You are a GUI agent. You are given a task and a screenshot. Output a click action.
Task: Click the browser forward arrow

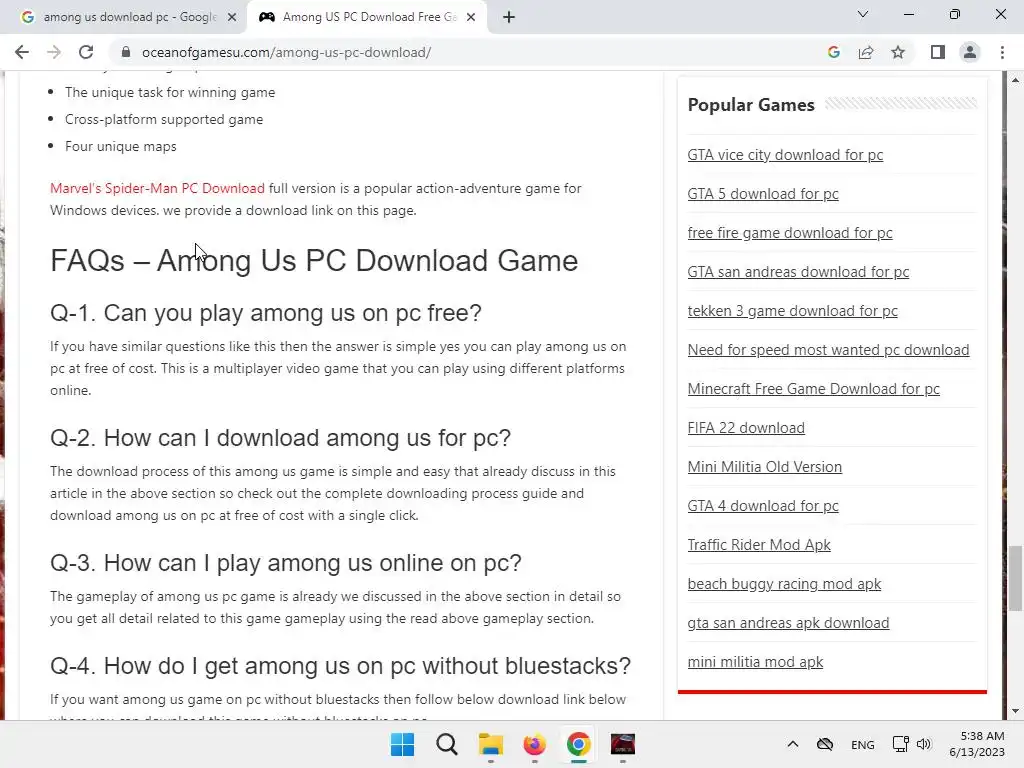coord(54,52)
